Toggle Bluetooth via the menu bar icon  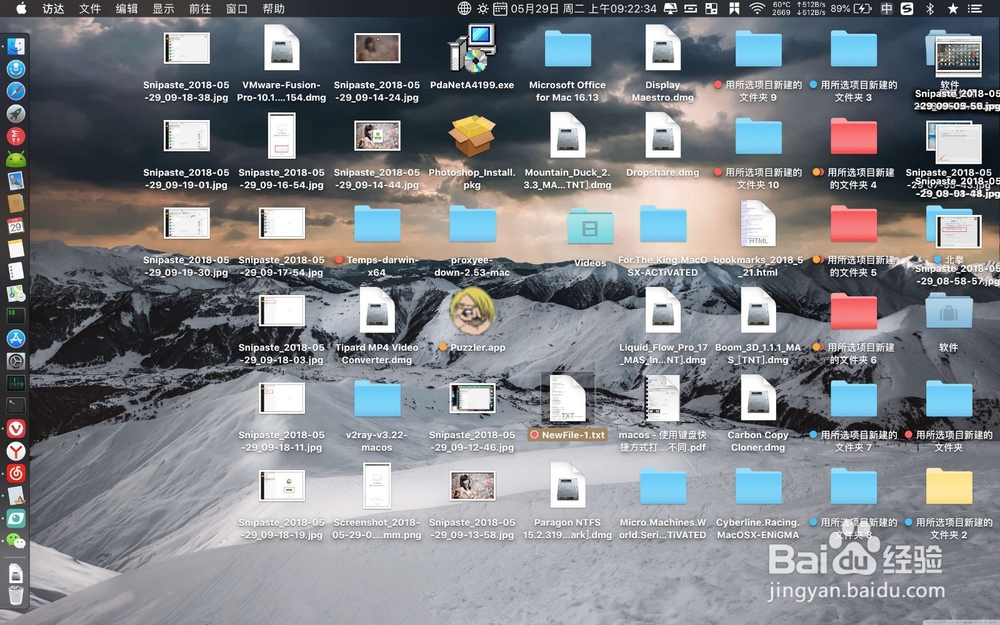tap(929, 10)
